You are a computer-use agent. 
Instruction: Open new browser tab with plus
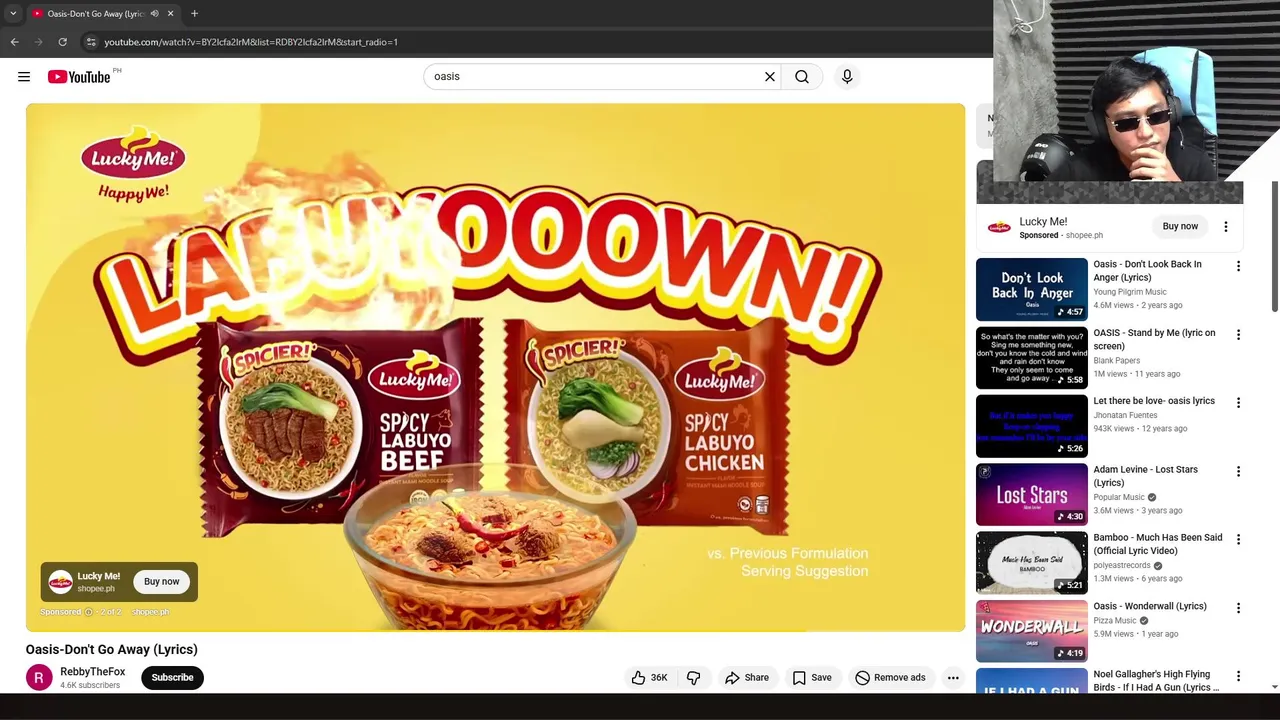(x=194, y=13)
